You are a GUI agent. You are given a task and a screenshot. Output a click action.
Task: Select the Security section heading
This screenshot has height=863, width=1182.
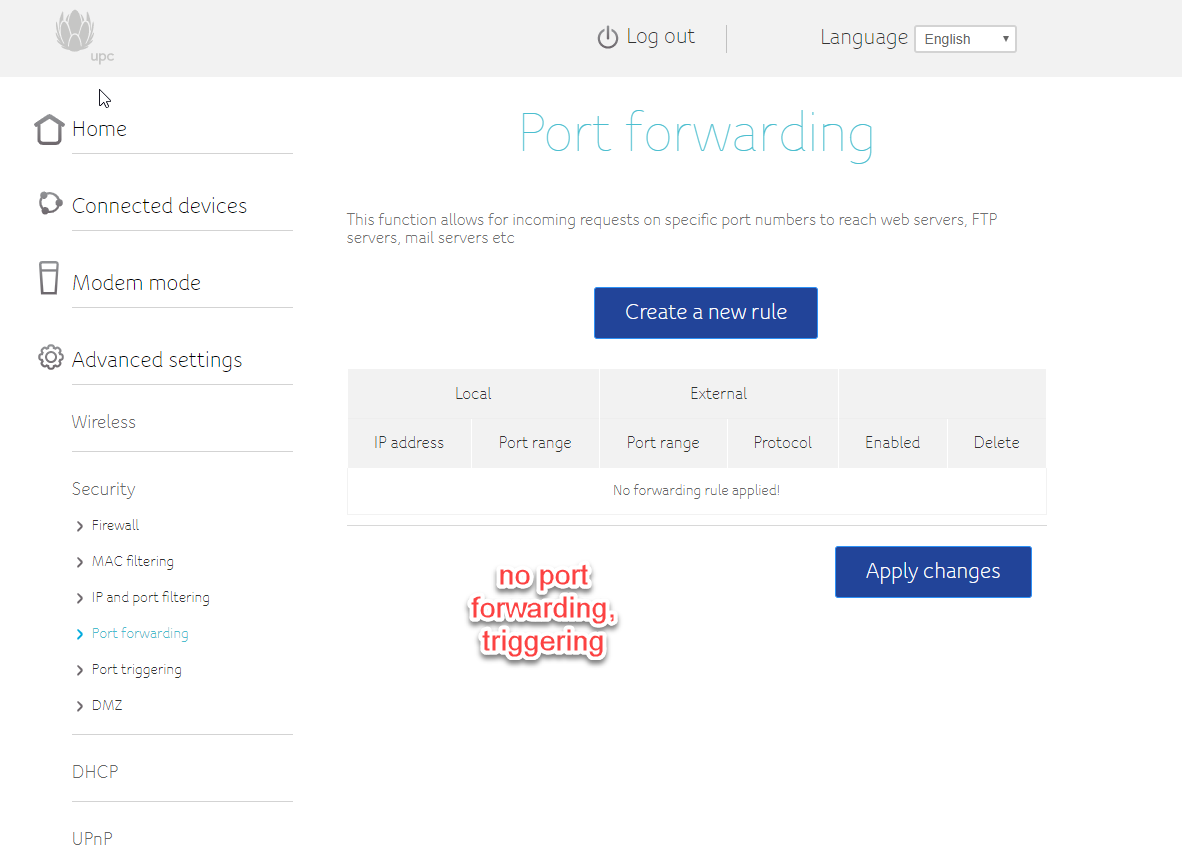point(103,489)
